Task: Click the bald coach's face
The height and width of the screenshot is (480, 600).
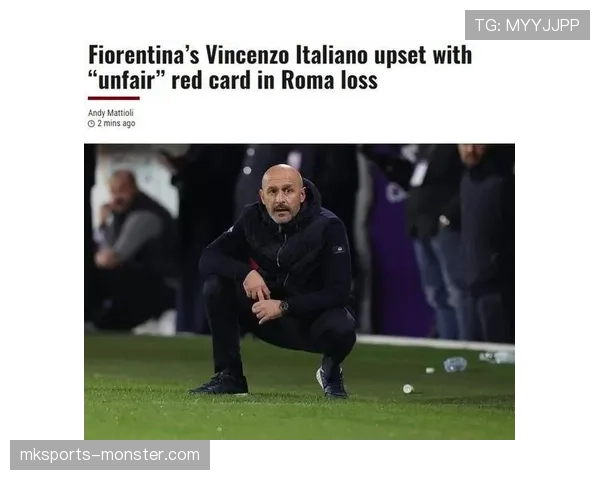Action: (x=282, y=196)
